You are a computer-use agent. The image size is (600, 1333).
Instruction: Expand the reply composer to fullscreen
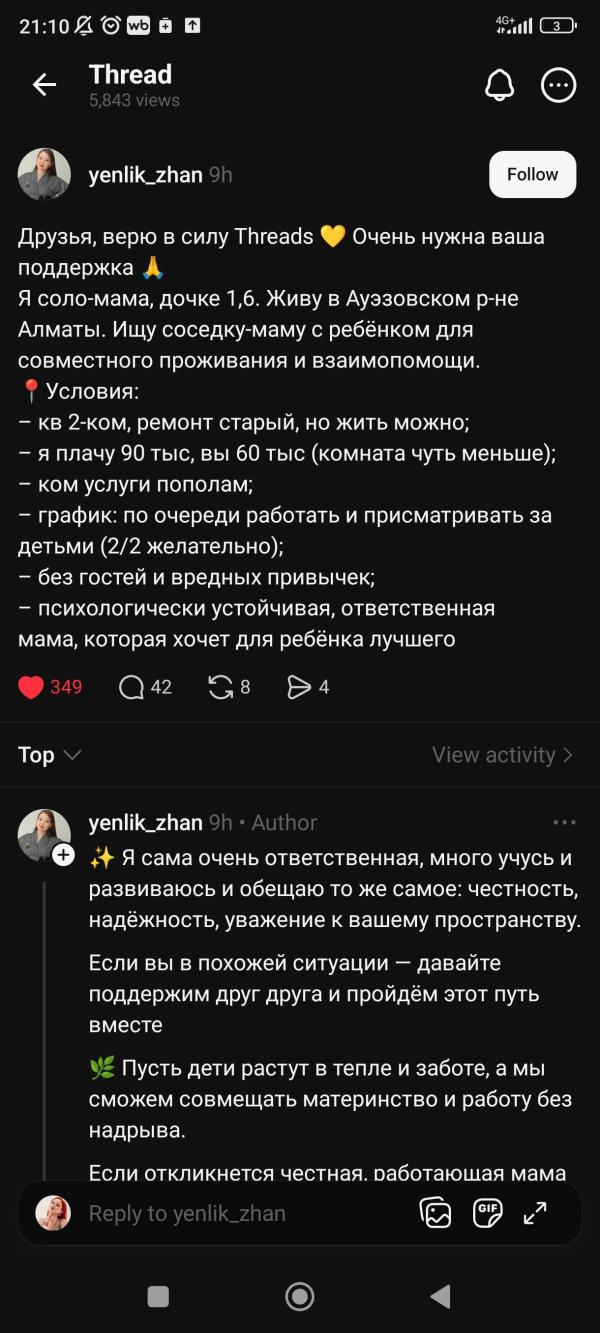(536, 1213)
